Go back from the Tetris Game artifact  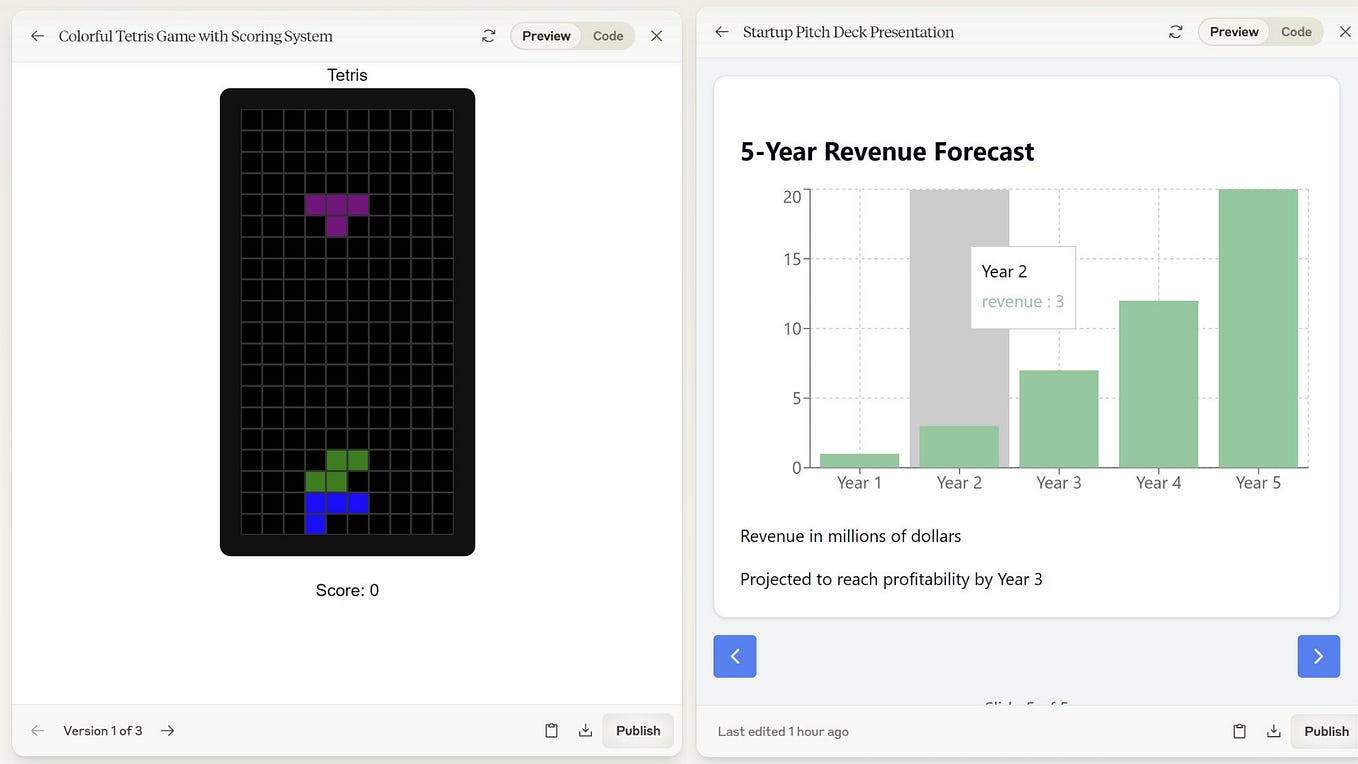pos(37,36)
